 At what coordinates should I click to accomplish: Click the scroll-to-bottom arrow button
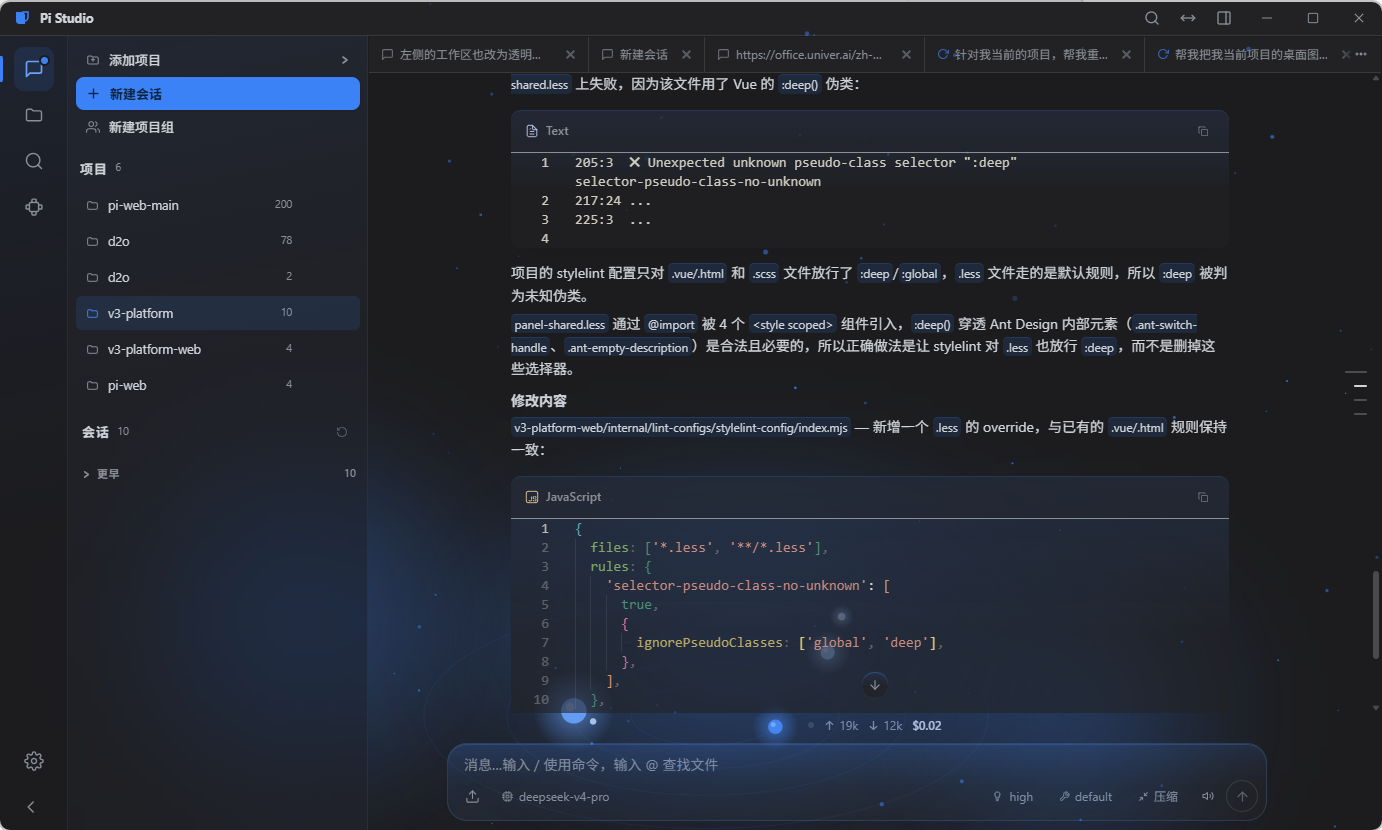coord(875,685)
